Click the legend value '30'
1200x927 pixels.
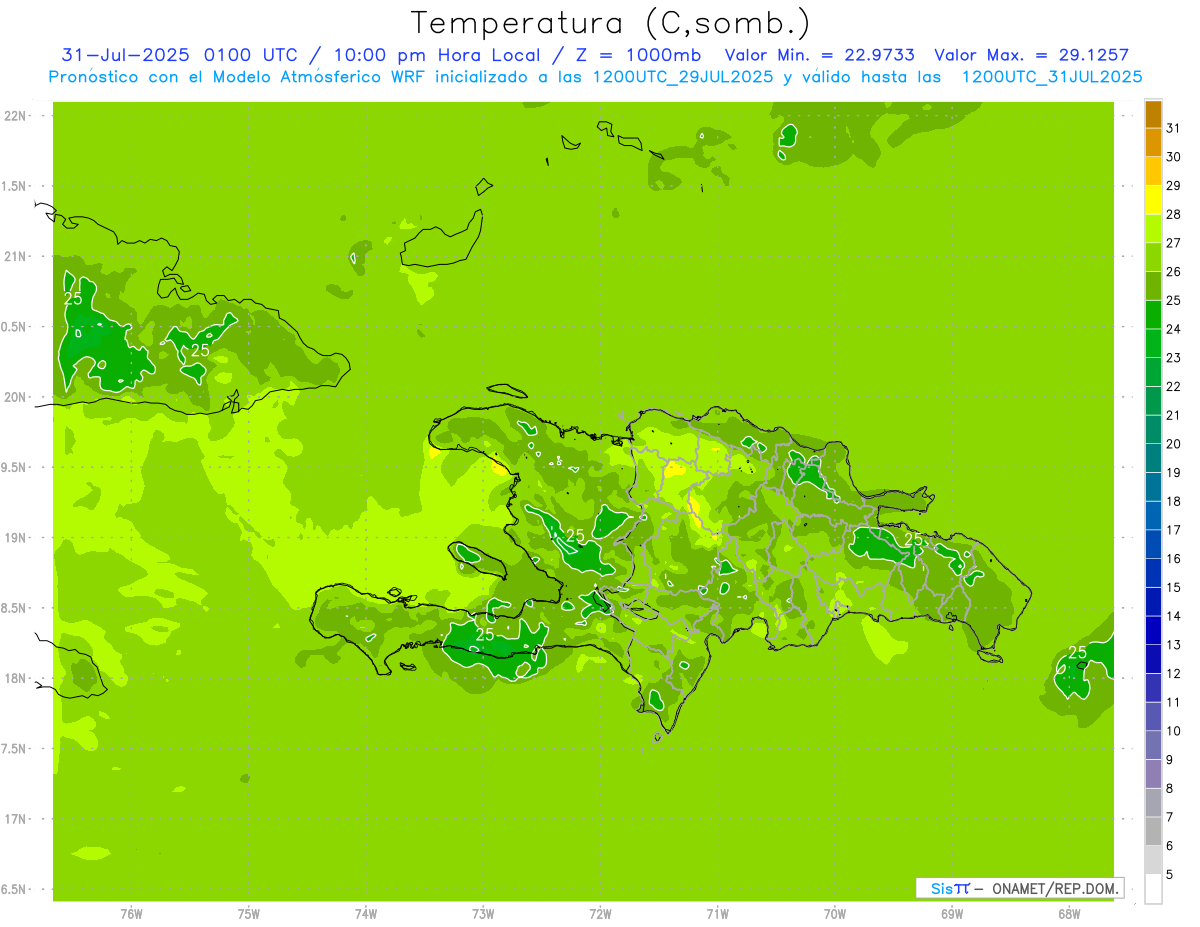[1173, 157]
